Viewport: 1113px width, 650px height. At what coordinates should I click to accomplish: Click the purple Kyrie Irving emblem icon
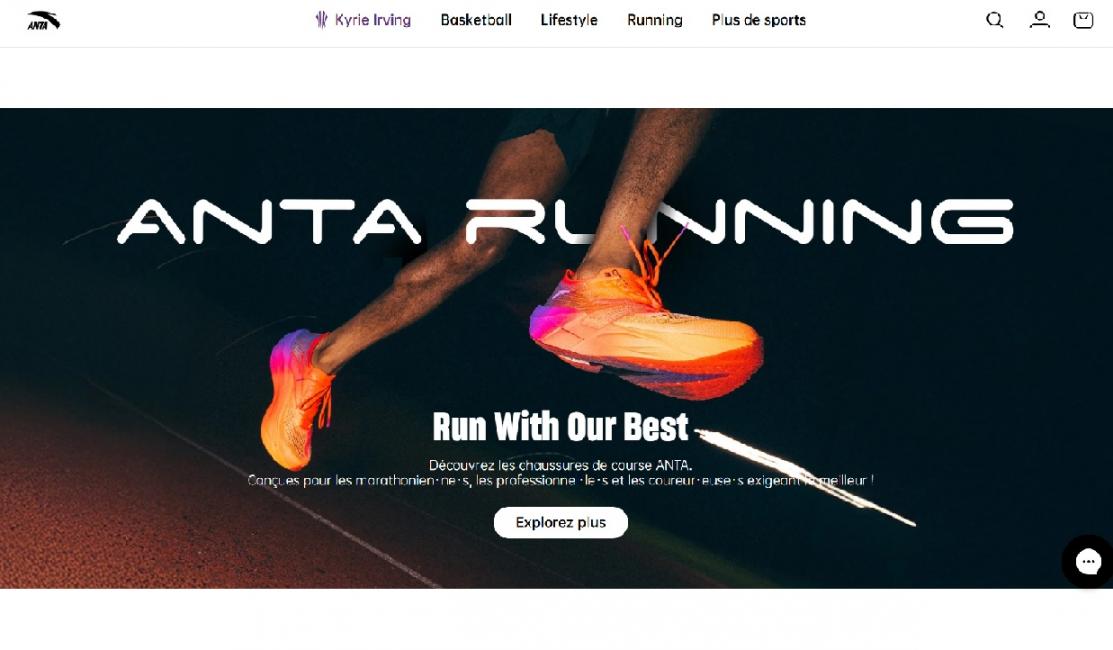click(x=321, y=20)
